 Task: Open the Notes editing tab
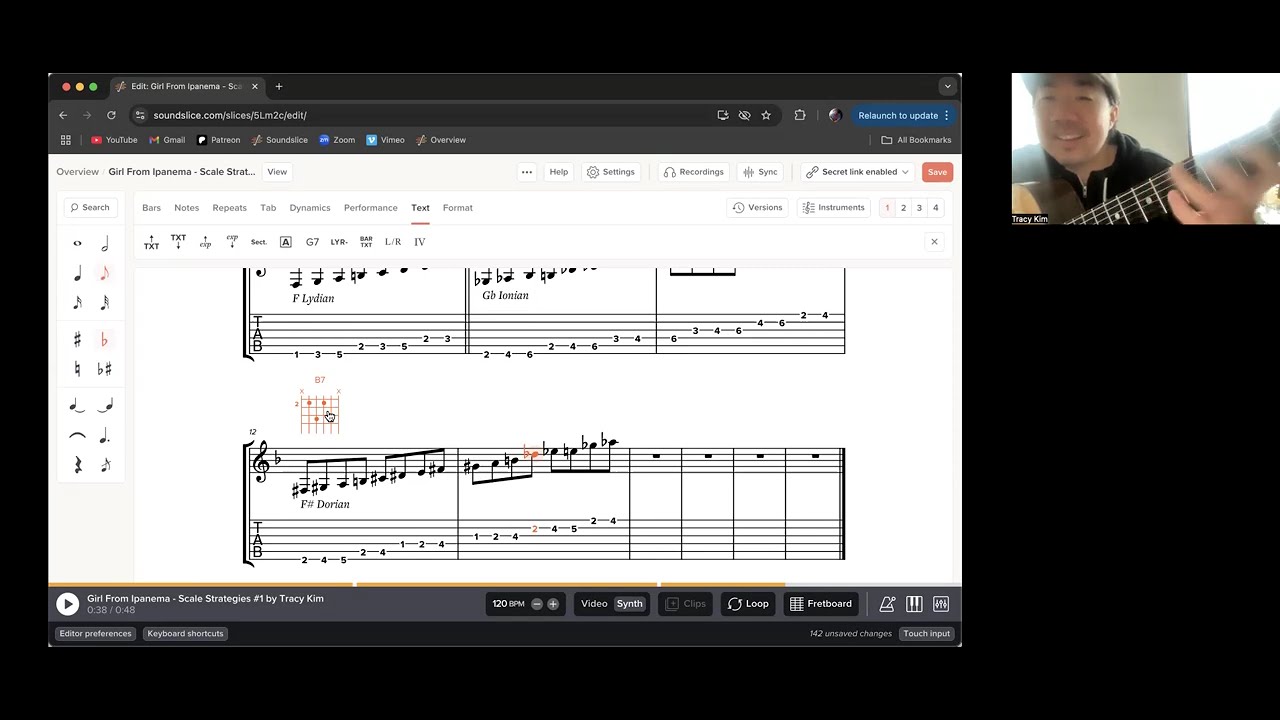pyautogui.click(x=187, y=208)
